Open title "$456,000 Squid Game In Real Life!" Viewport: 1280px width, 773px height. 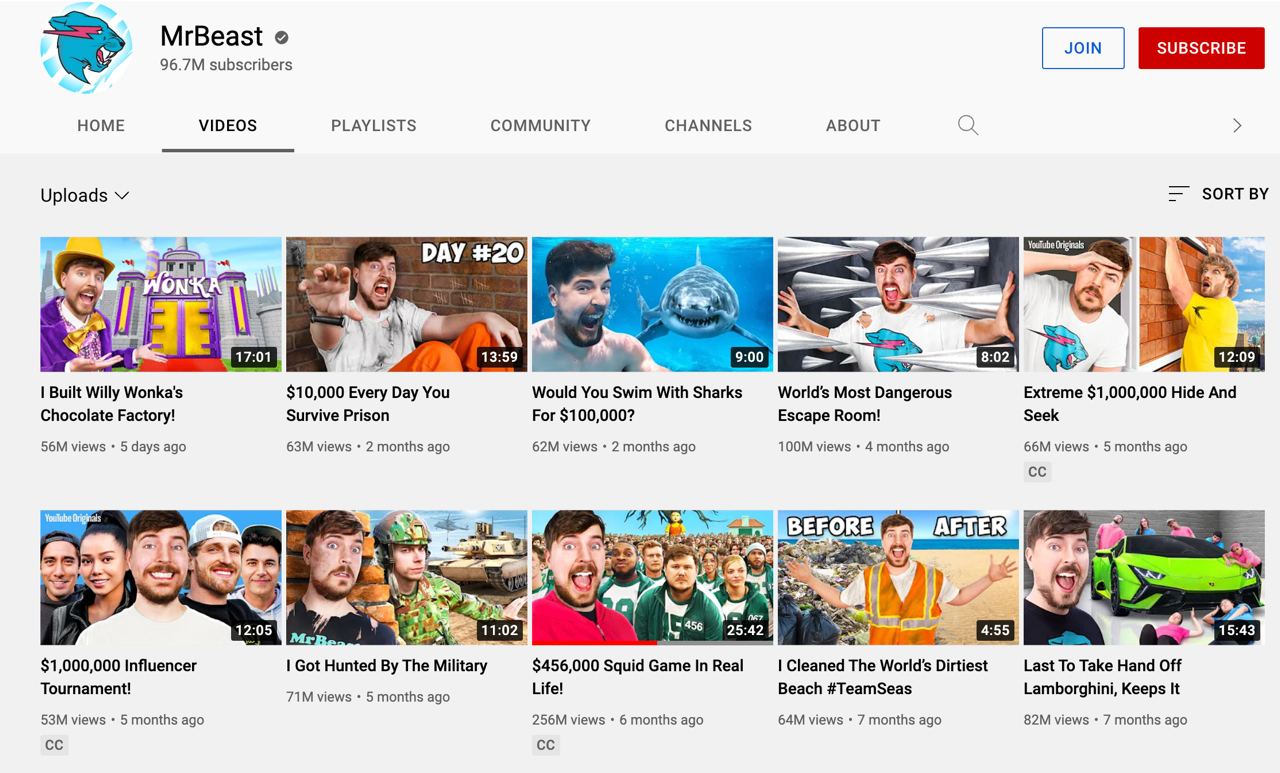point(638,677)
